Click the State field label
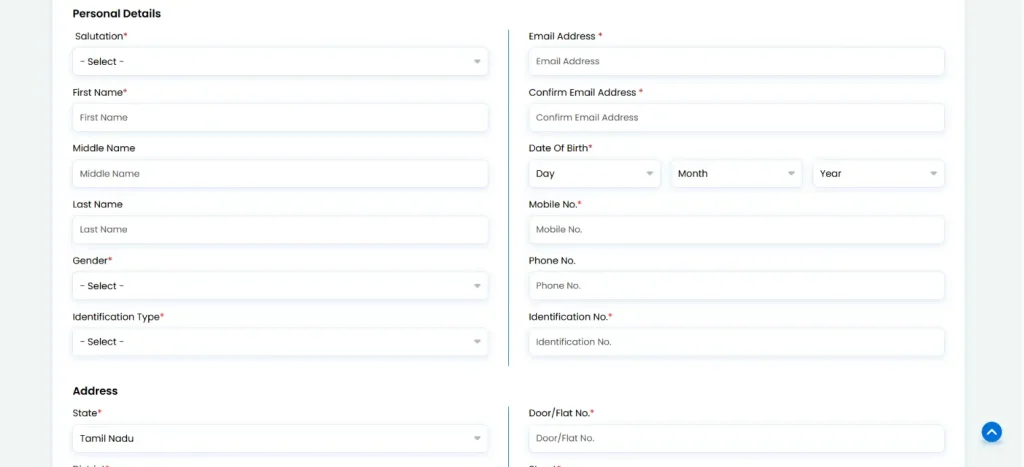Screen dimensions: 1024x467 pos(87,413)
